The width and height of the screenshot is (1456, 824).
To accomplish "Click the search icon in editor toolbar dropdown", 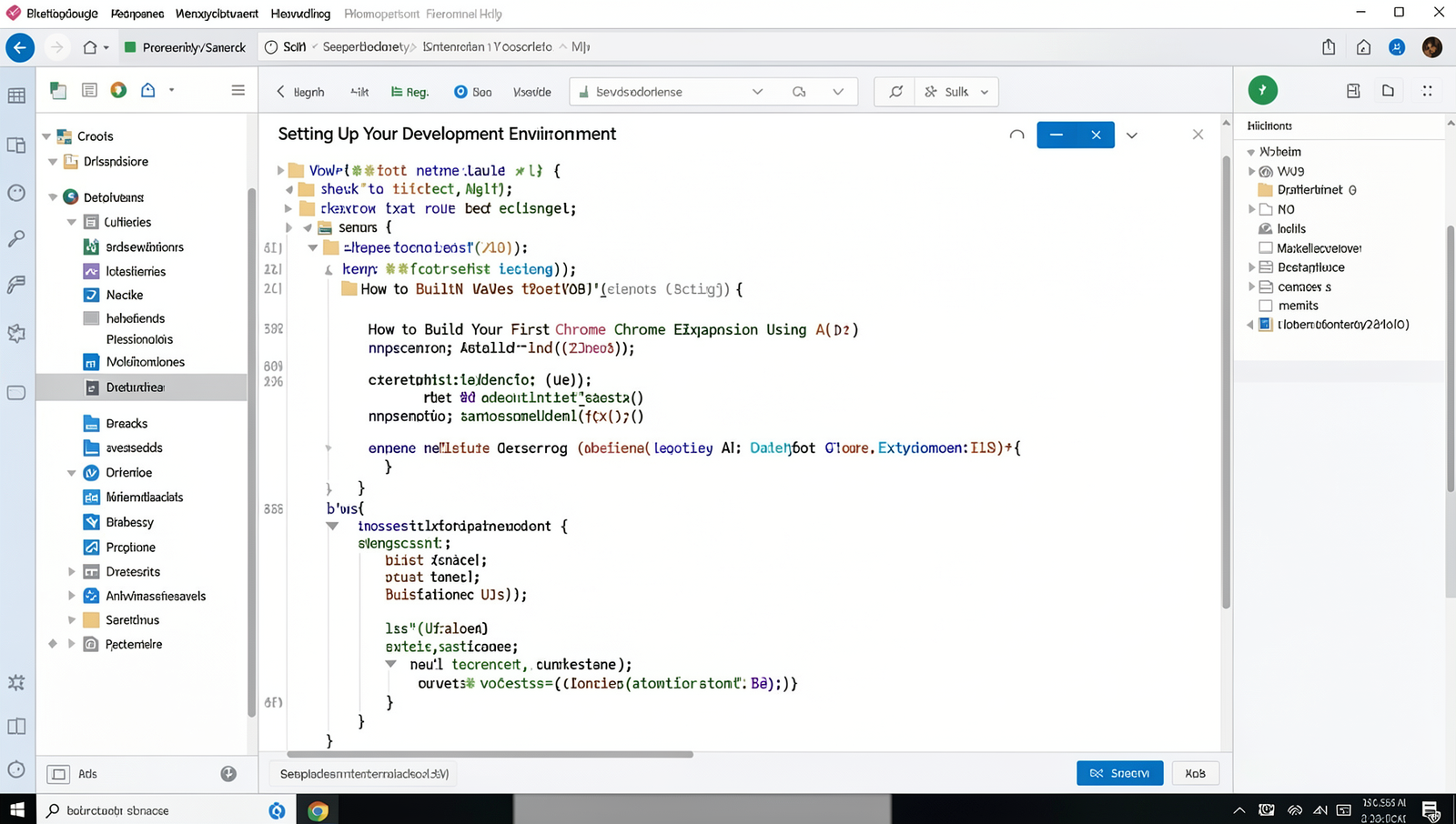I will coord(799,92).
